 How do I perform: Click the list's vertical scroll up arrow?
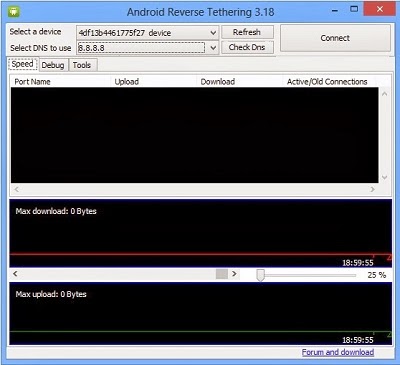point(384,94)
